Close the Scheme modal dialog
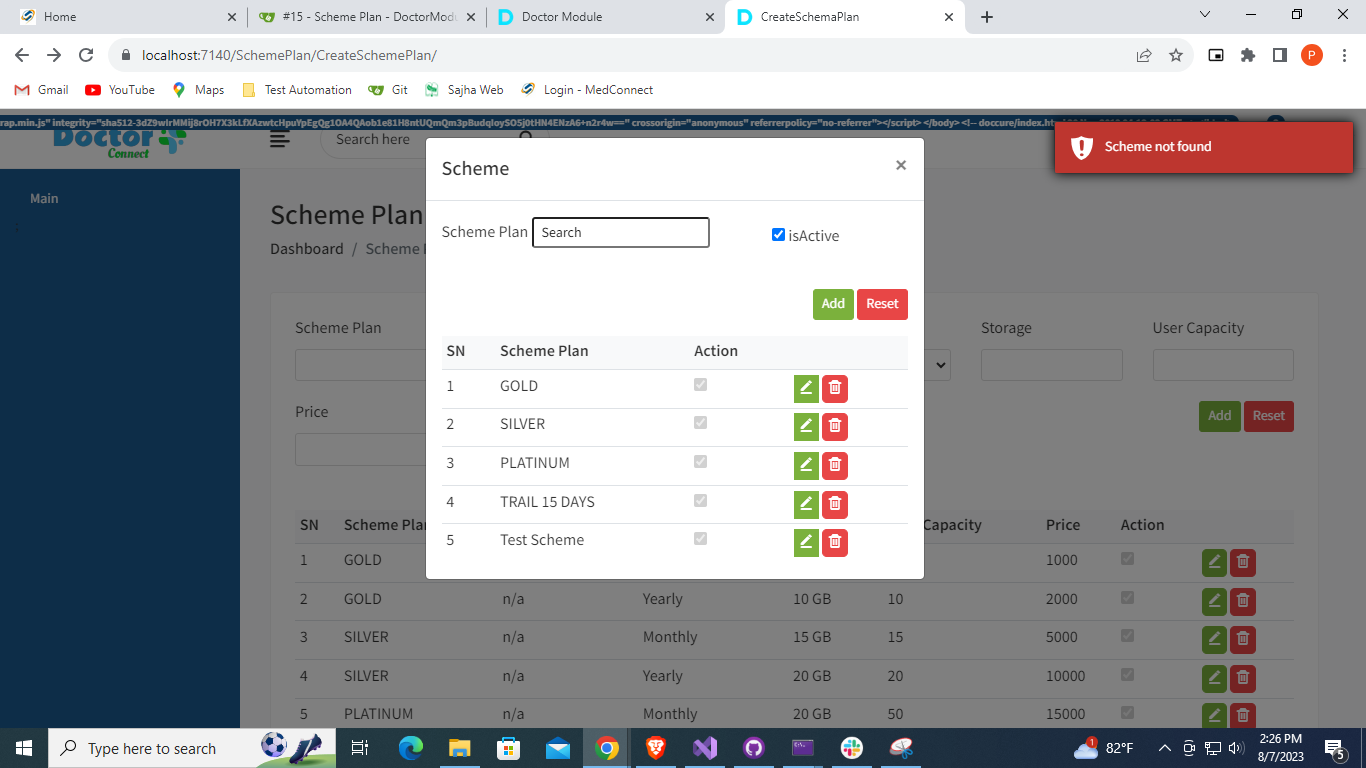The height and width of the screenshot is (768, 1366). (901, 166)
